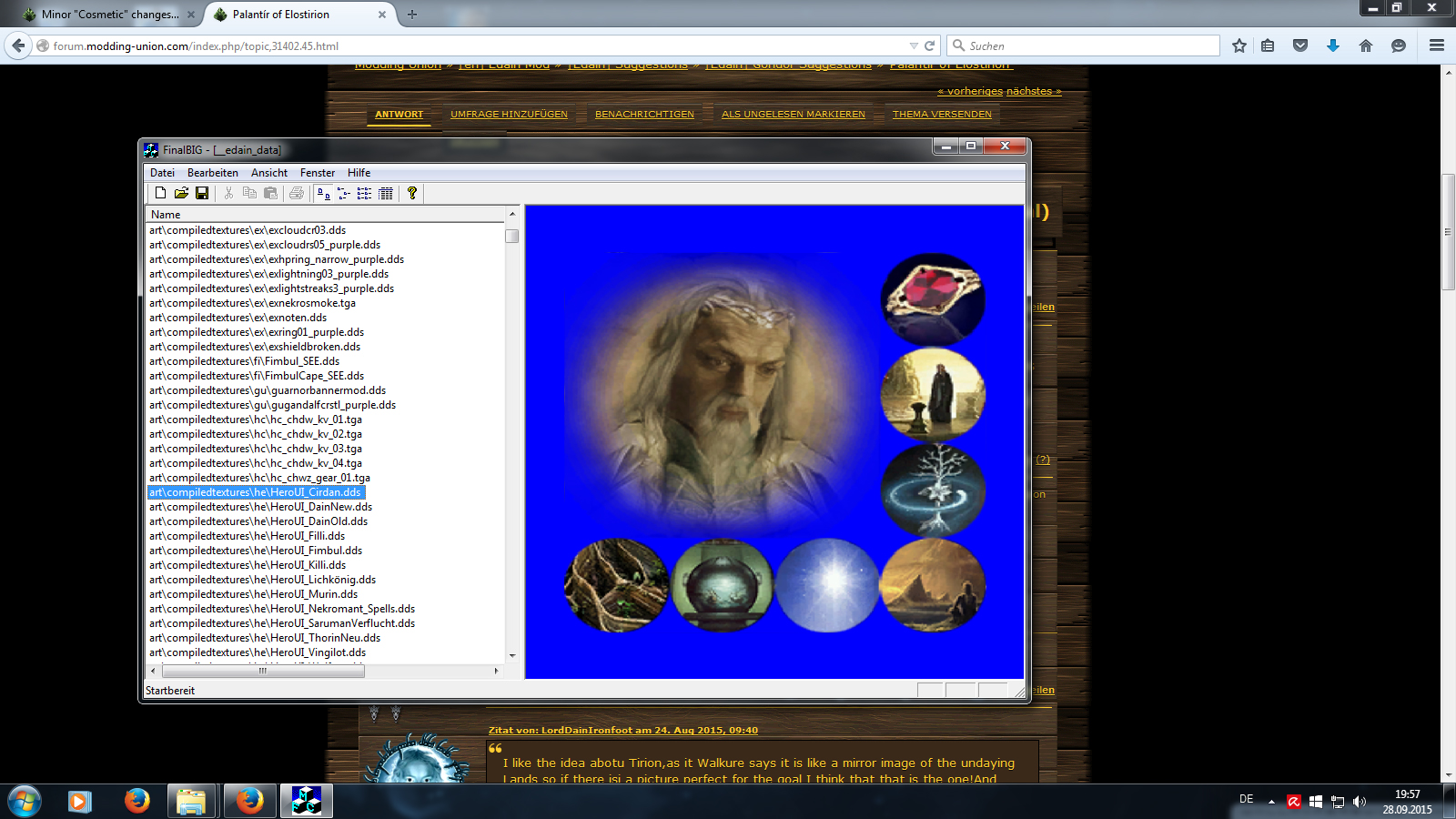Switch to the Minor "Cosmetic" changes tab

coord(109,15)
